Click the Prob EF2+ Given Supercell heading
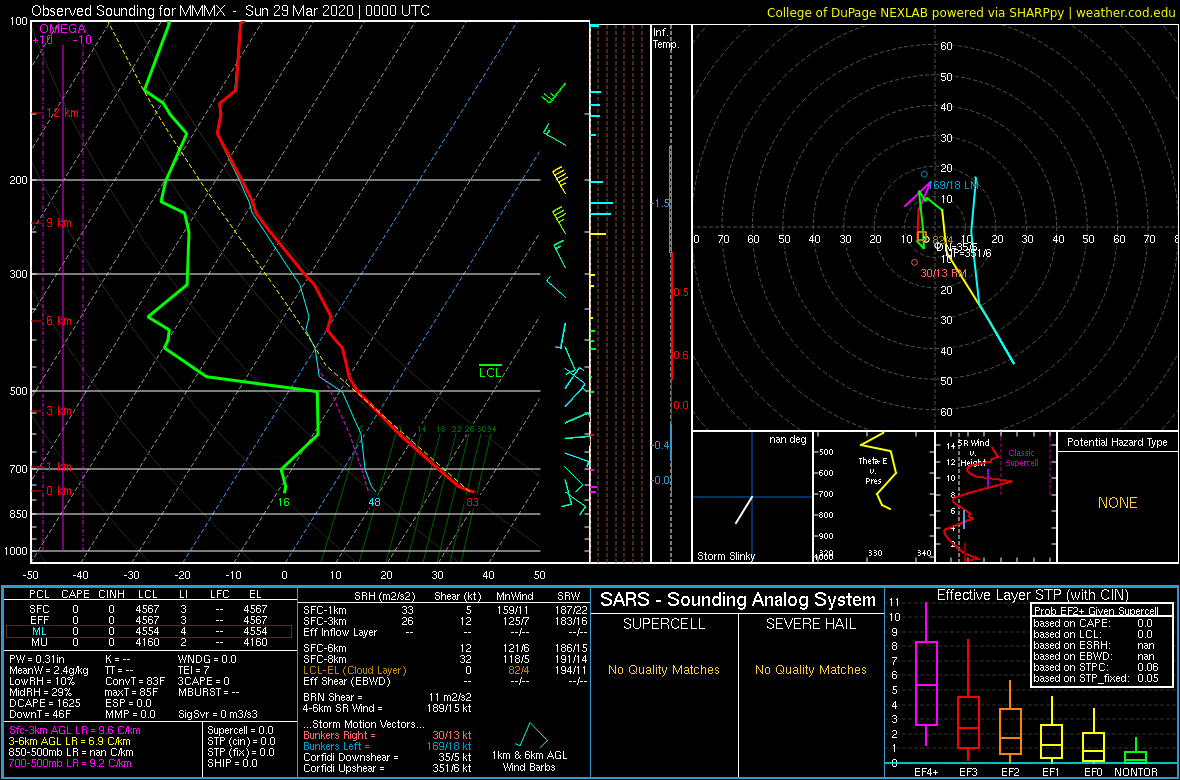This screenshot has width=1180, height=780. click(1094, 611)
